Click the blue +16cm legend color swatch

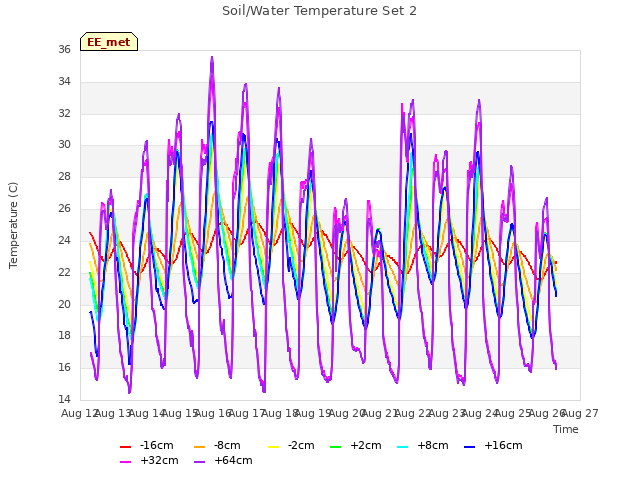point(469,447)
